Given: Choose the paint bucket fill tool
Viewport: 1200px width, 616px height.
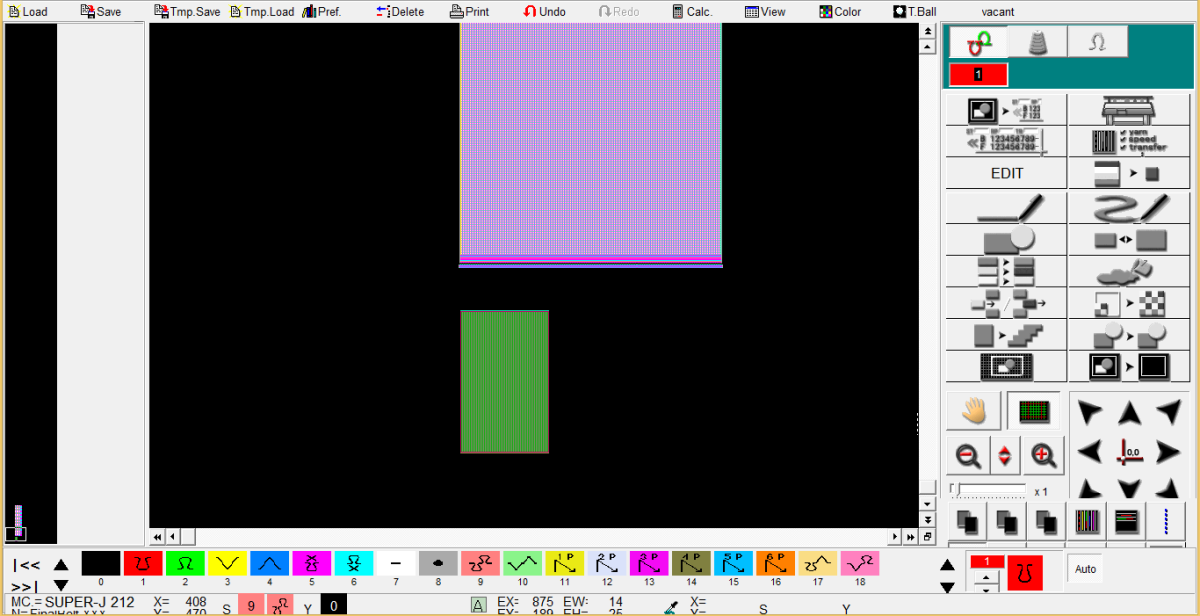Looking at the screenshot, I should 1129,272.
